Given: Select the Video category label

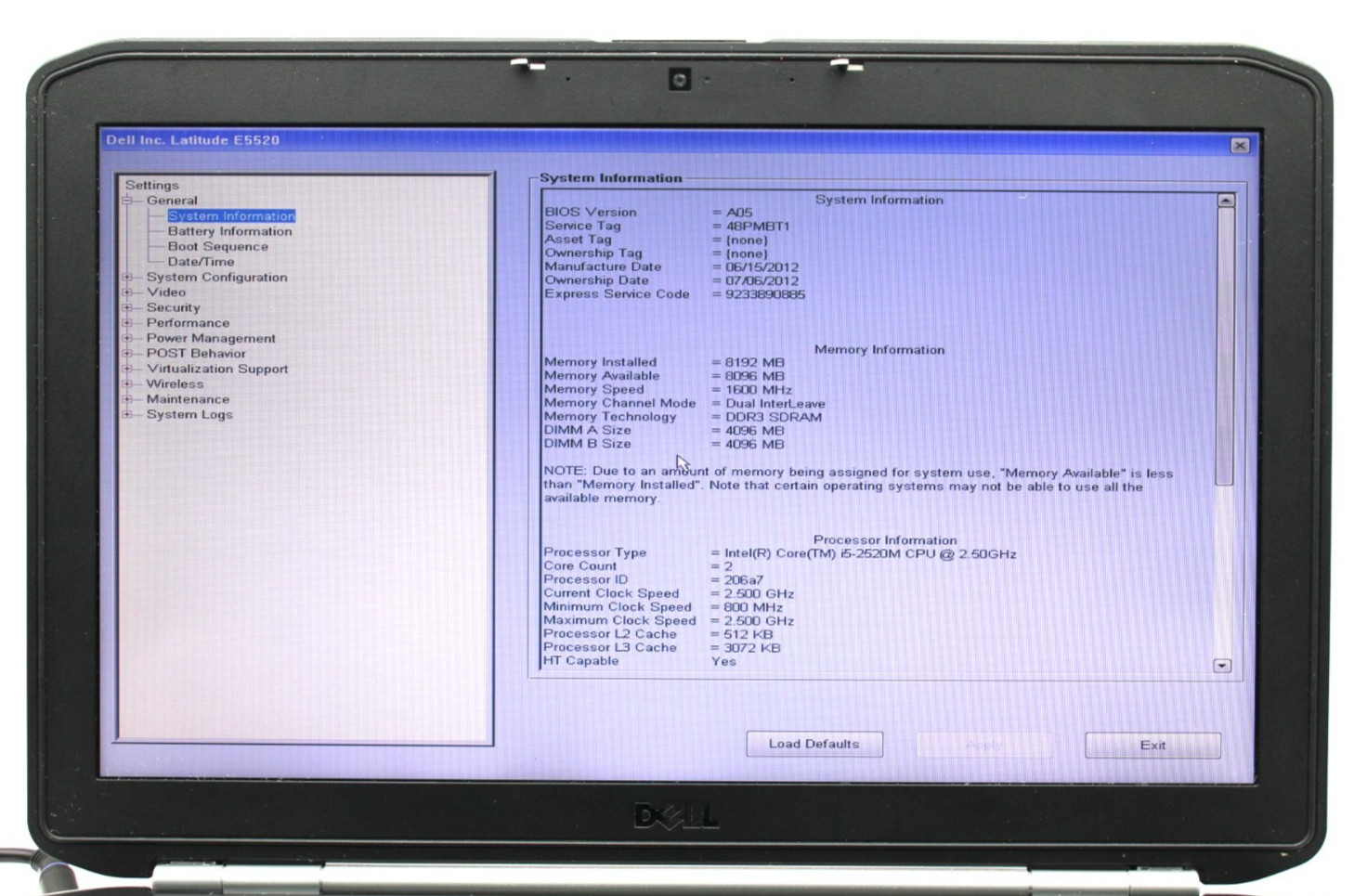Looking at the screenshot, I should click(165, 292).
